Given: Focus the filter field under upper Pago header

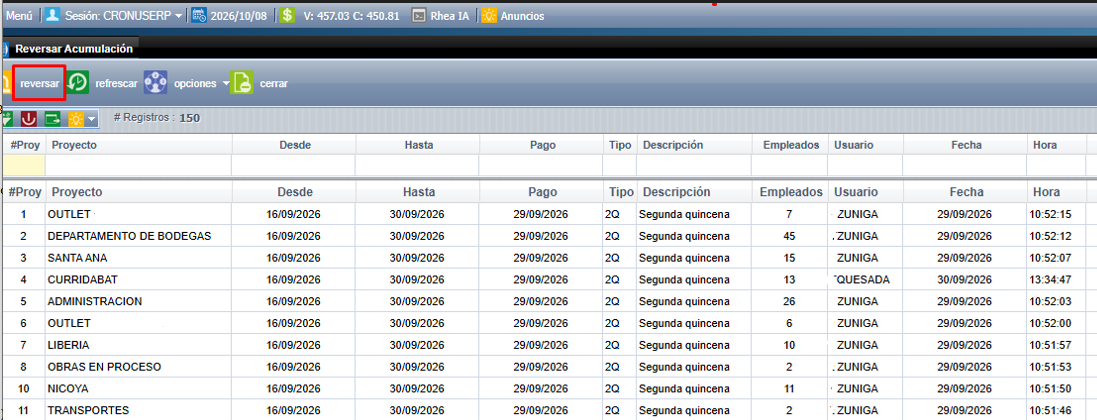Looking at the screenshot, I should point(540,165).
